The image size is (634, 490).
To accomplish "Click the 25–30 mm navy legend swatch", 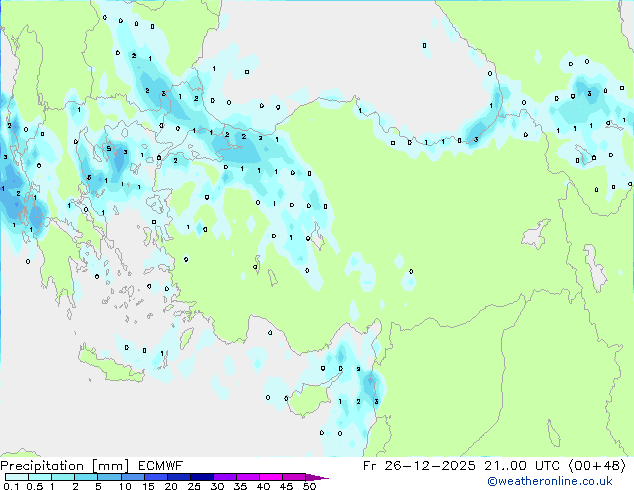I will click(x=202, y=477).
